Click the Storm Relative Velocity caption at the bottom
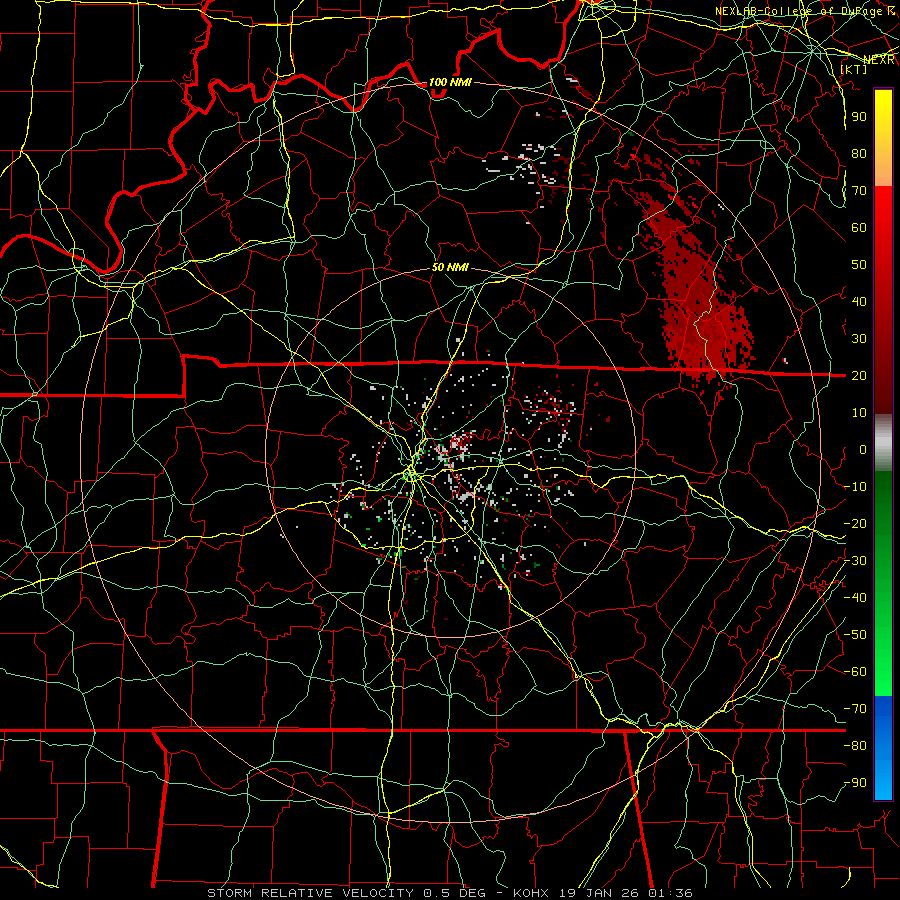 (x=449, y=893)
